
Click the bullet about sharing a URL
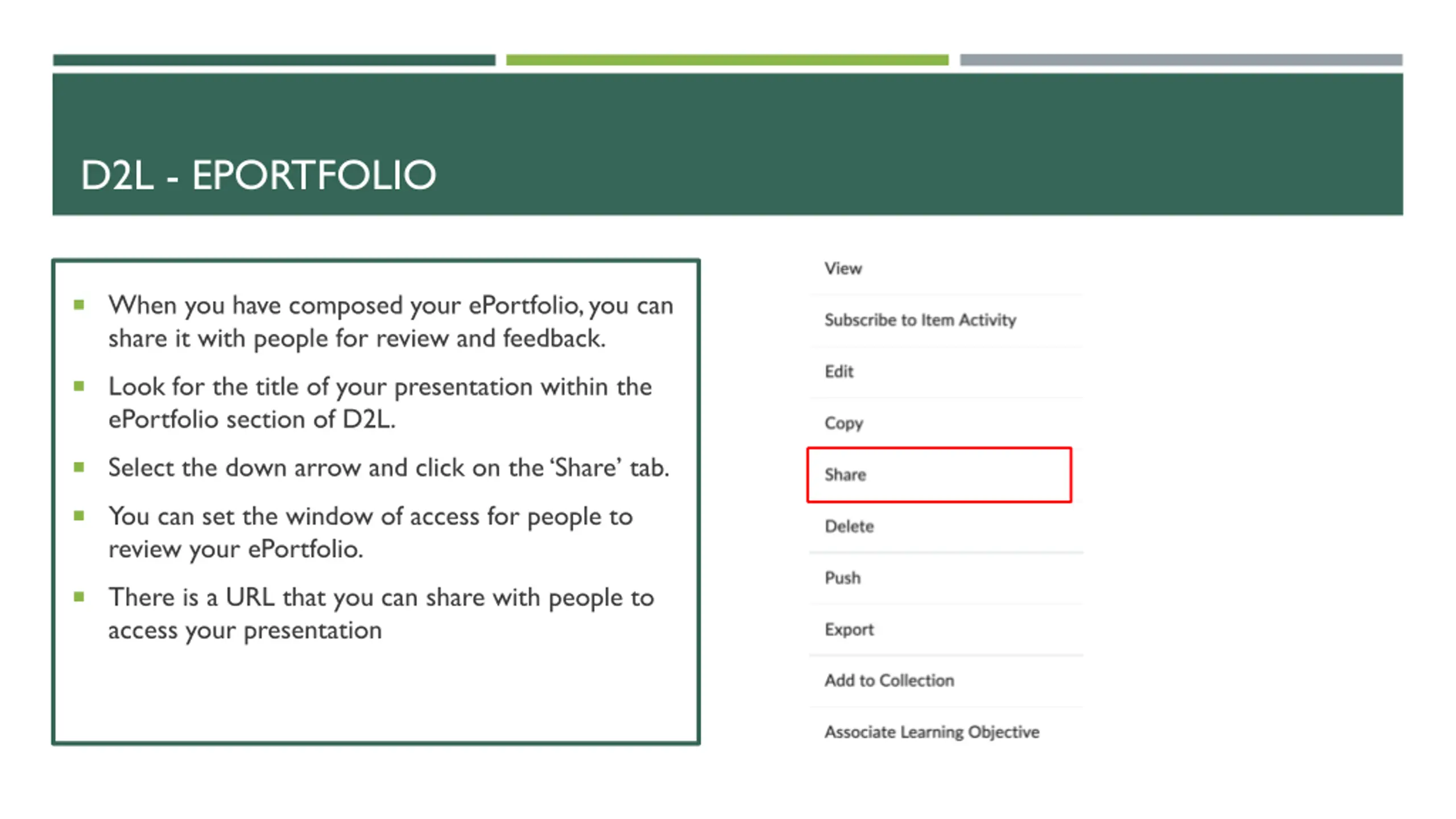pyautogui.click(x=381, y=614)
